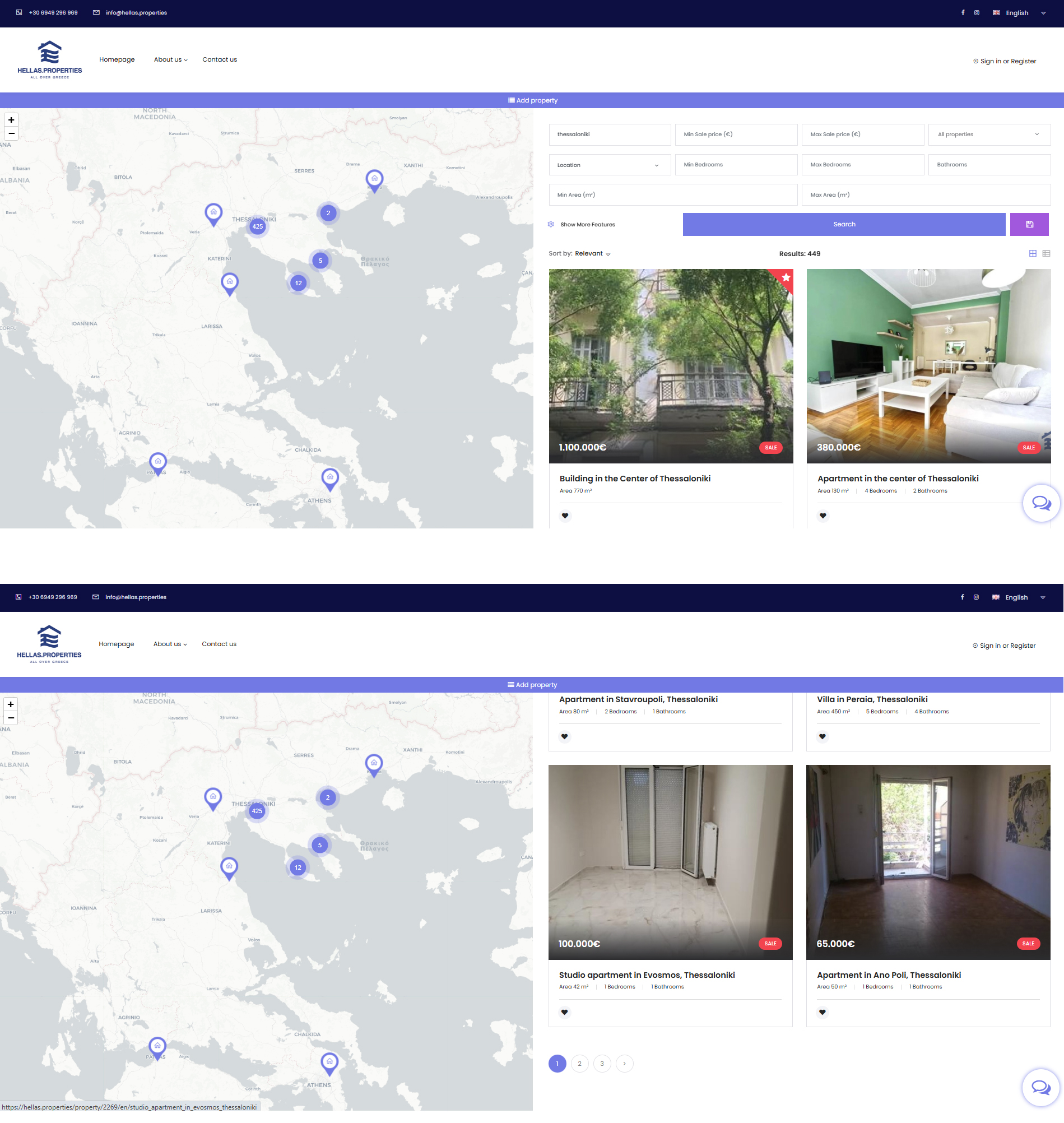1064x1123 pixels.
Task: Switch results to list view icon
Action: click(1047, 253)
